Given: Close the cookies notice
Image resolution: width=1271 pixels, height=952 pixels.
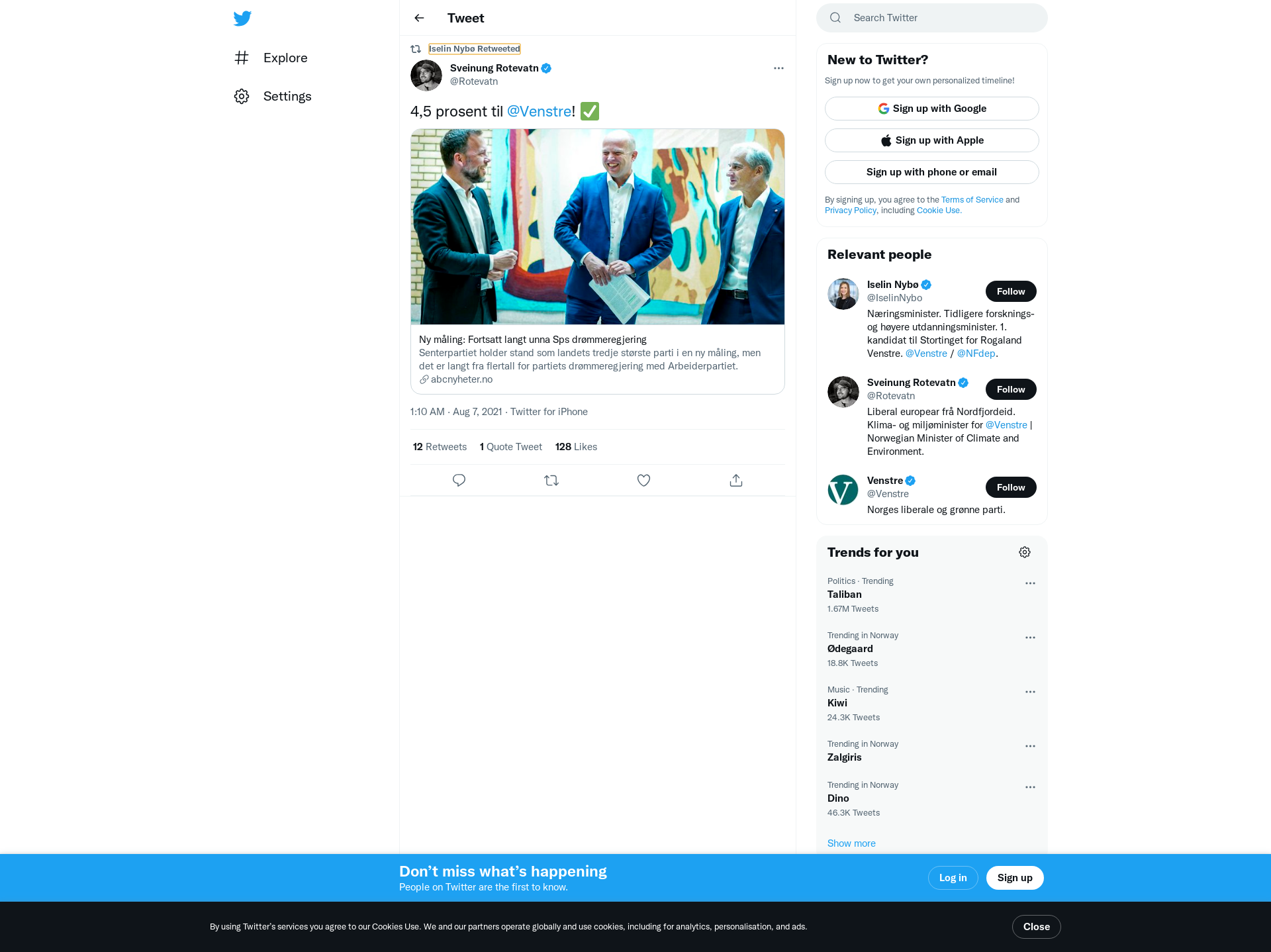Looking at the screenshot, I should tap(1037, 927).
